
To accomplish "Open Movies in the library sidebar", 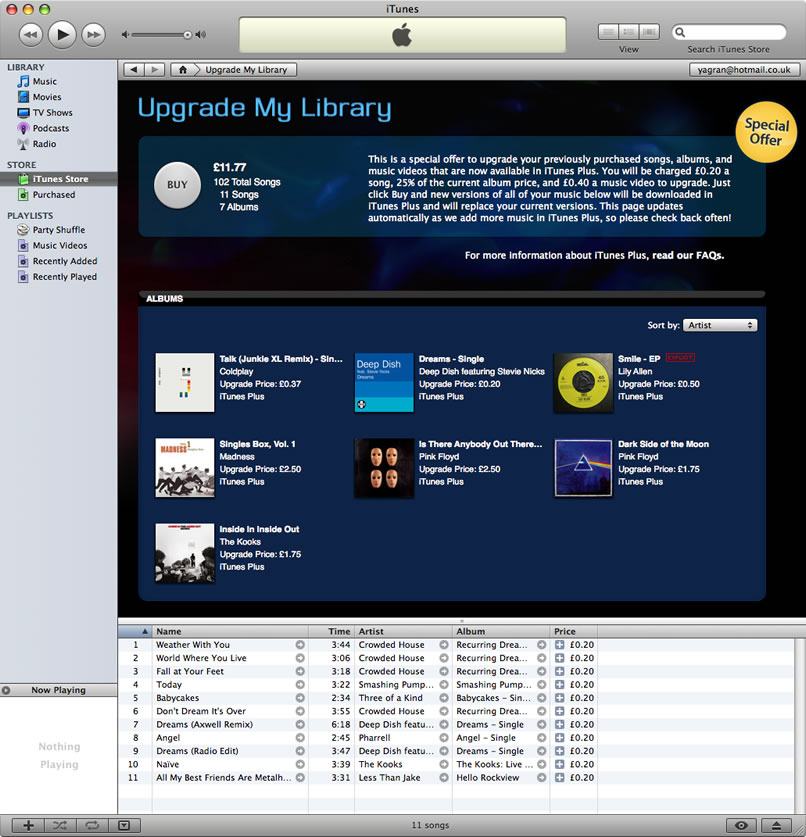I will (x=46, y=97).
